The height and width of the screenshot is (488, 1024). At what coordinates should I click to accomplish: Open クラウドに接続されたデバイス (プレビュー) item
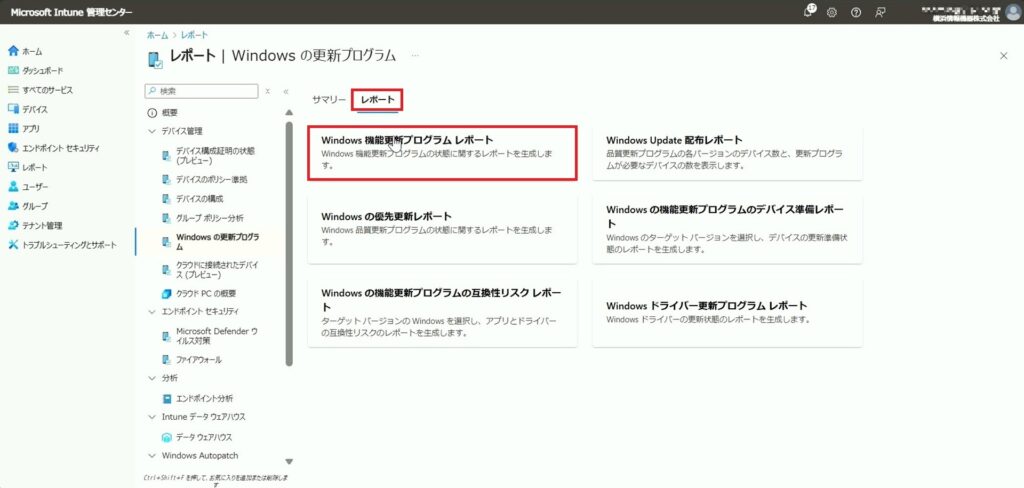tap(219, 270)
